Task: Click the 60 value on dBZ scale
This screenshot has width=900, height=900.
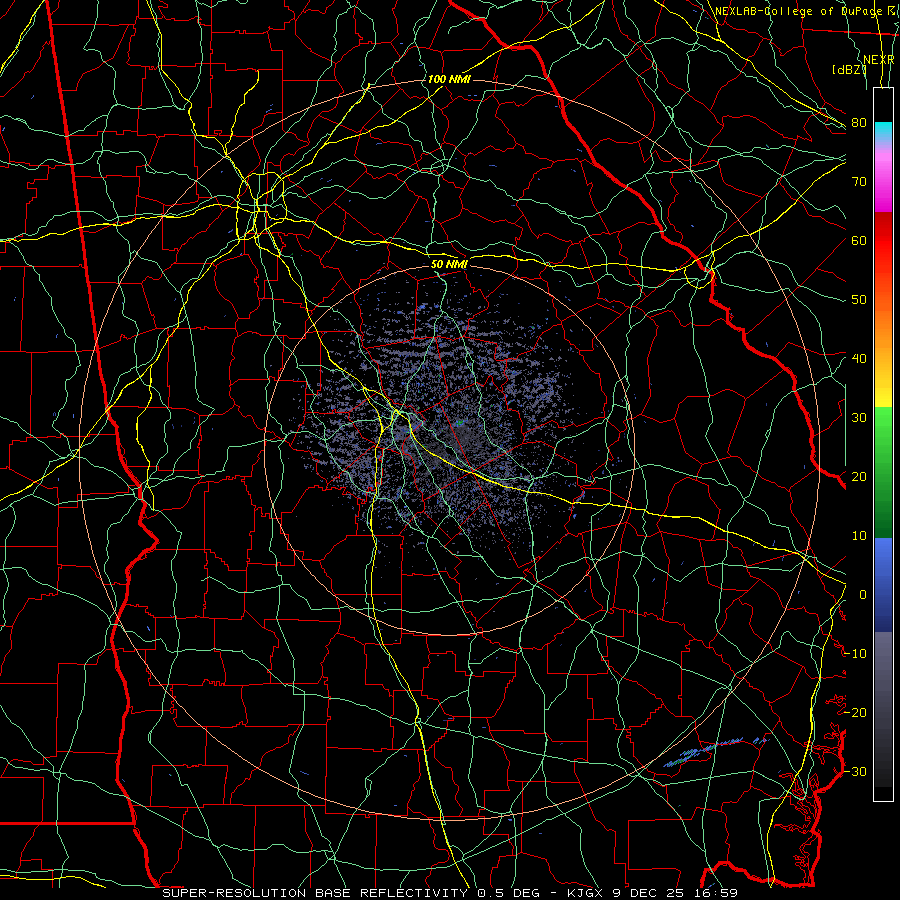Action: 859,240
